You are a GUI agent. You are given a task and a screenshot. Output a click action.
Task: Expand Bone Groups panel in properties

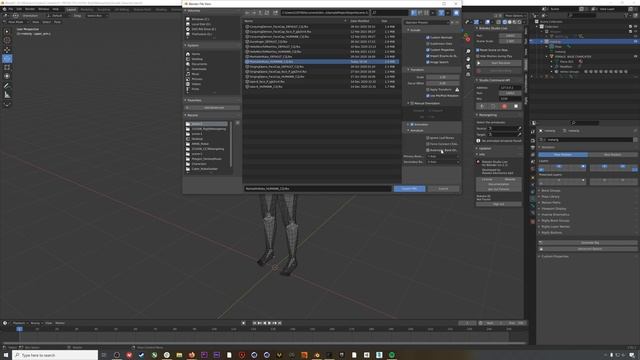(x=550, y=191)
